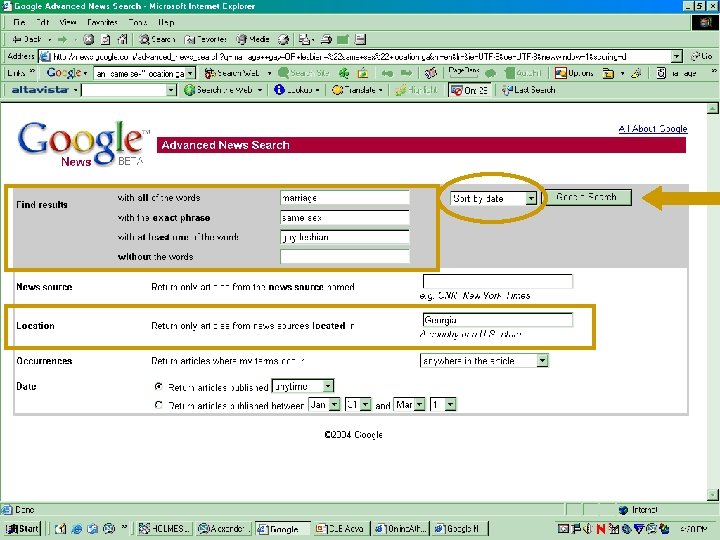Open the File menu
Viewport: 720px width, 540px height.
pyautogui.click(x=19, y=22)
